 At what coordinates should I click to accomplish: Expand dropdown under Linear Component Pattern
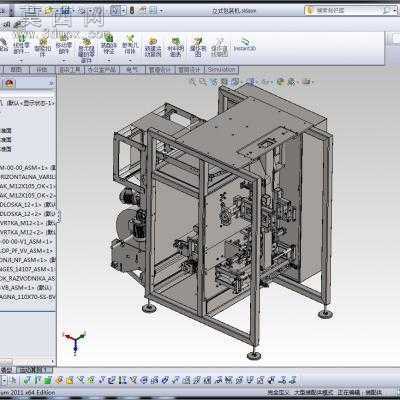click(x=21, y=61)
